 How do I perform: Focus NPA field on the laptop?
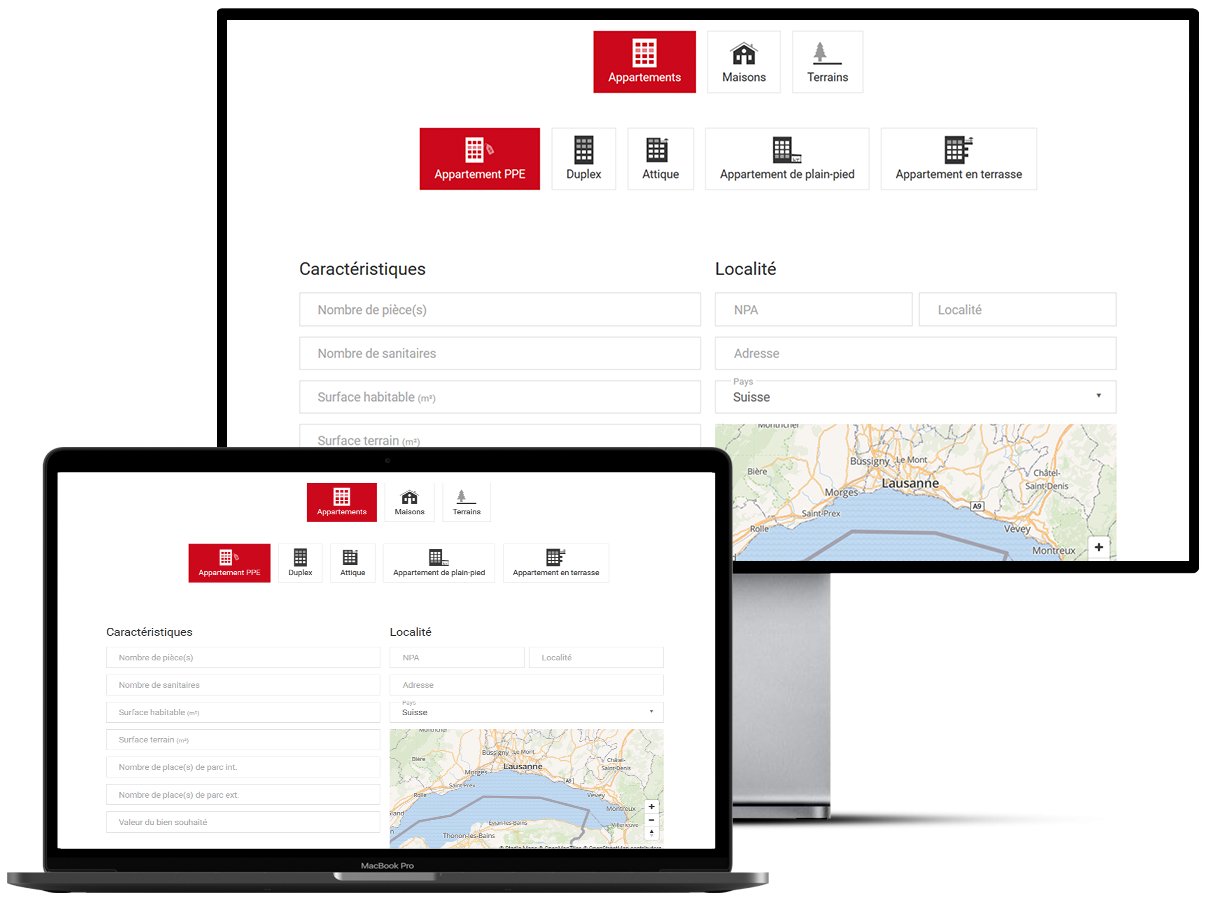[x=457, y=658]
